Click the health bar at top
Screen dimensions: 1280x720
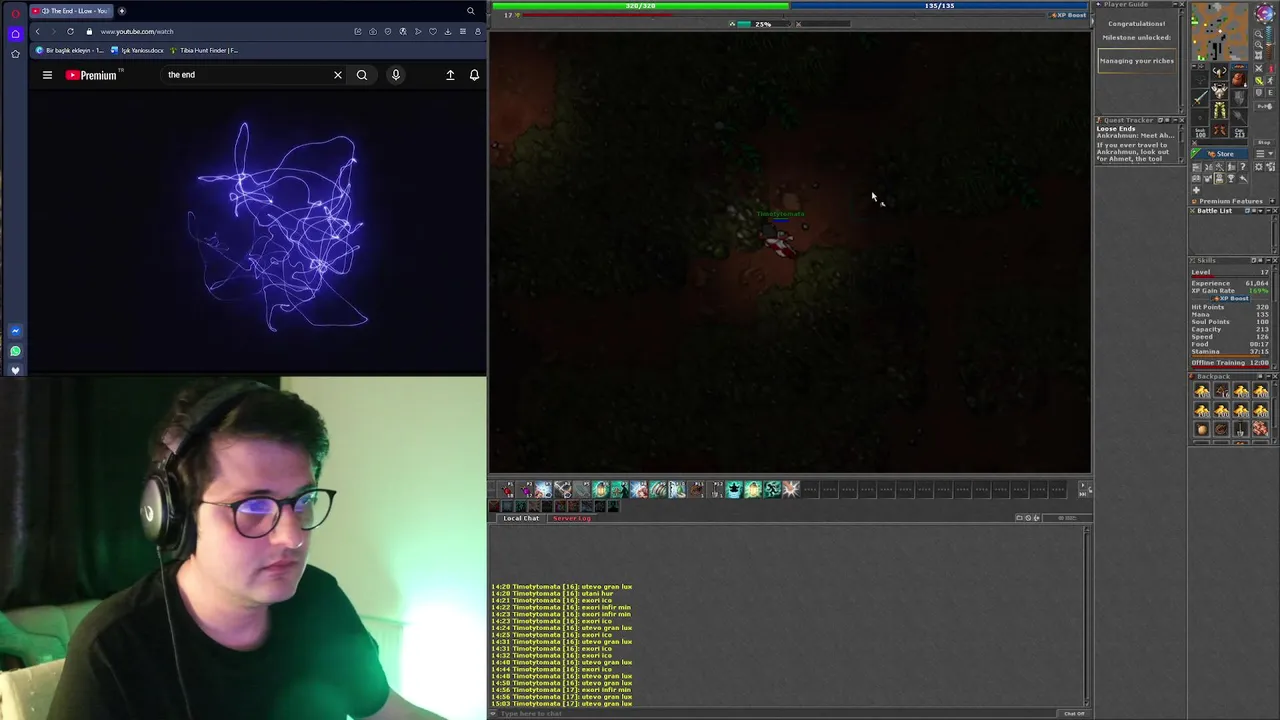(640, 6)
